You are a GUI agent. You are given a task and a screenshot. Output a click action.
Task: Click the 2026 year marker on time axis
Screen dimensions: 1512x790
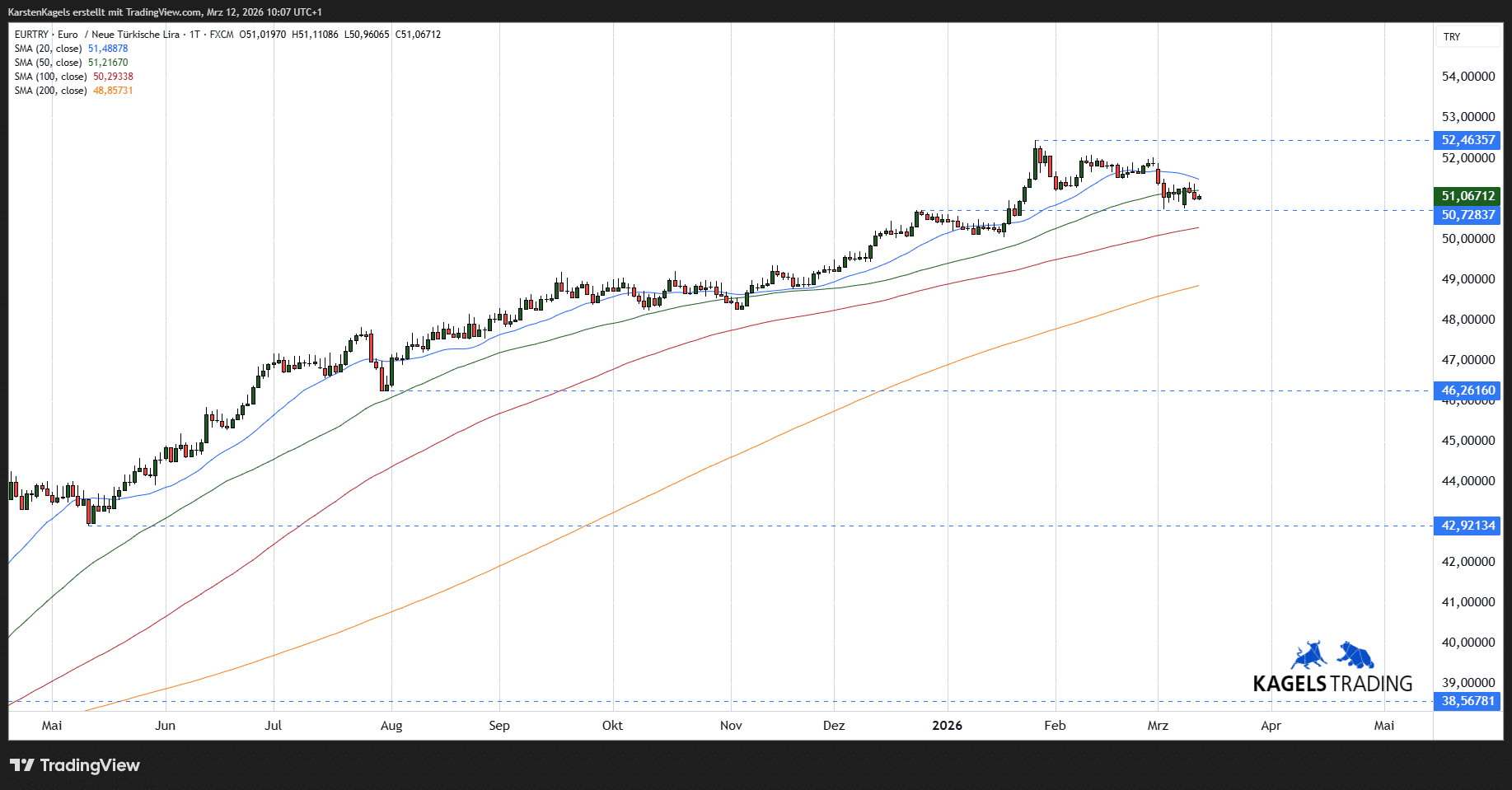[x=947, y=726]
